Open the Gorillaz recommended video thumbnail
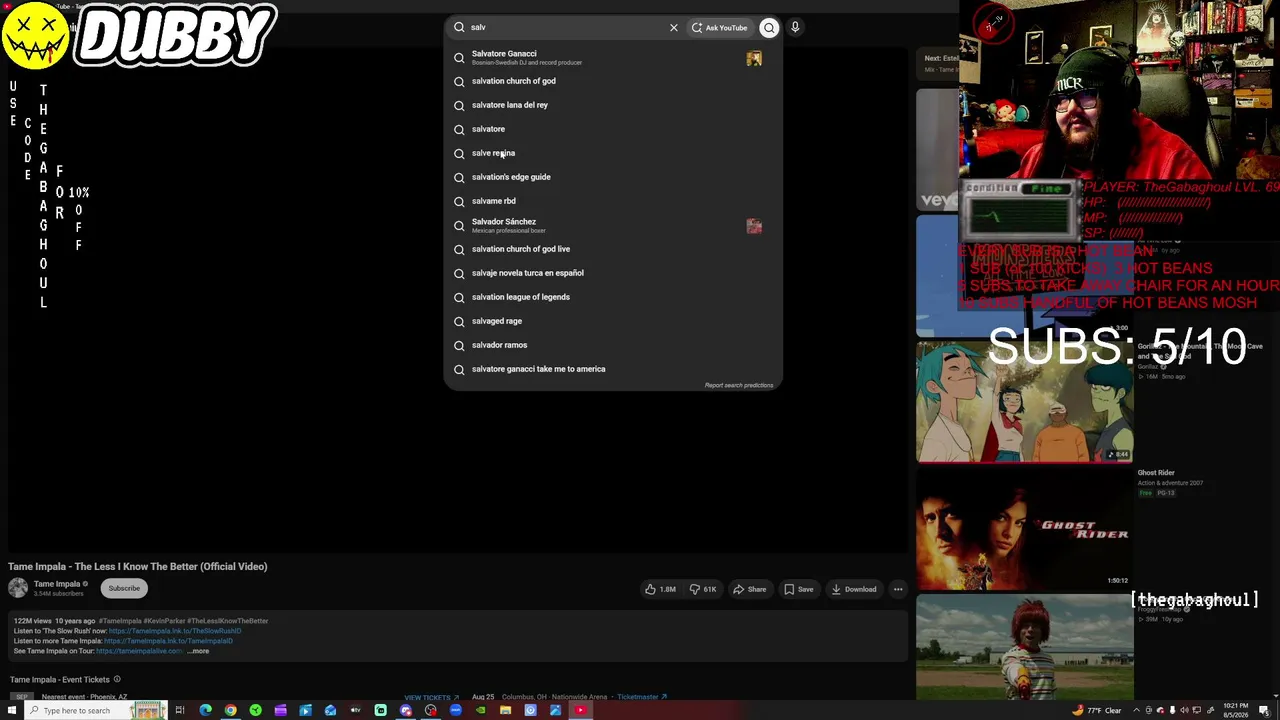 [1024, 402]
